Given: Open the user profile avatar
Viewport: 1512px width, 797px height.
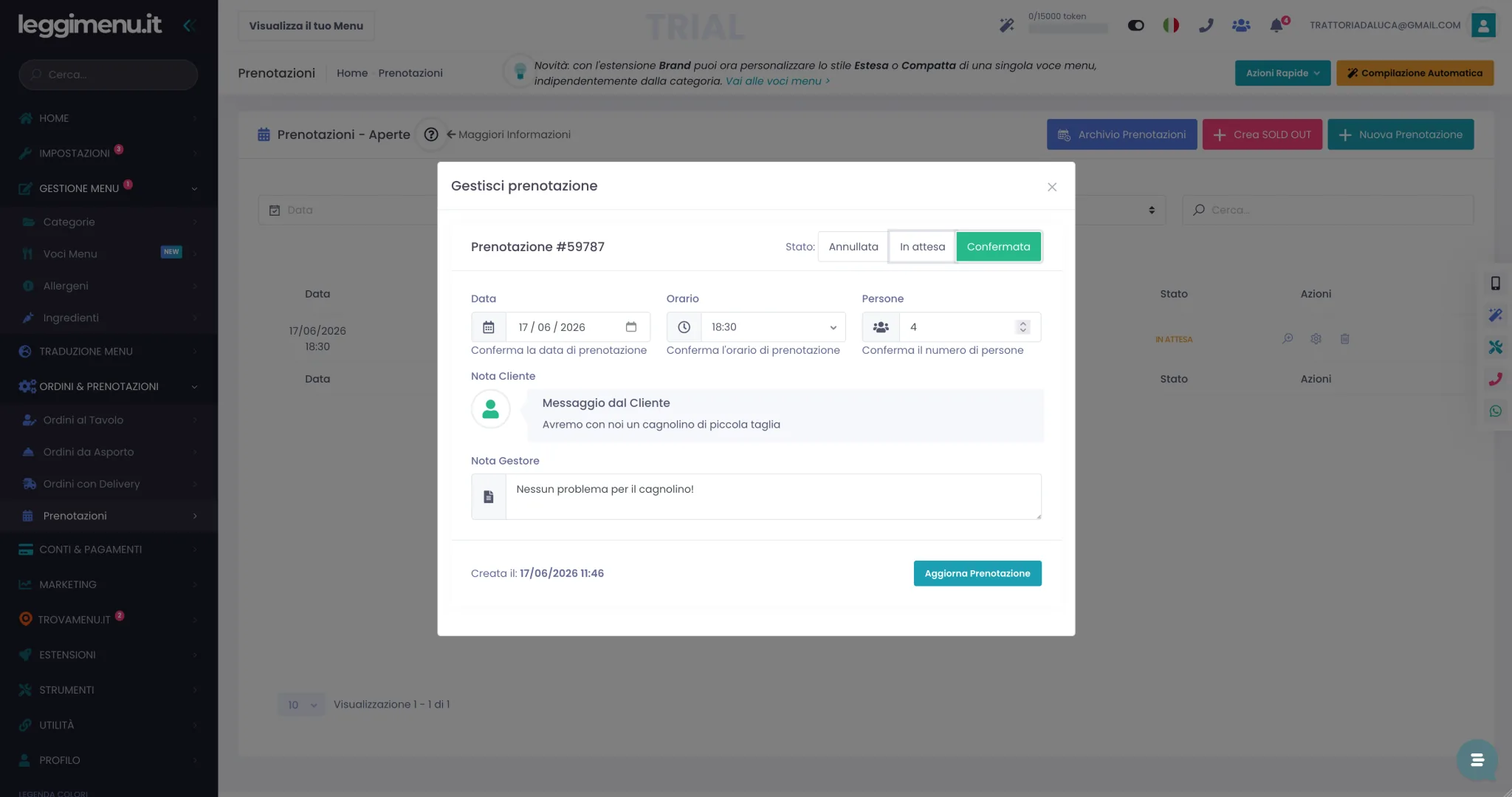Looking at the screenshot, I should click(1482, 25).
